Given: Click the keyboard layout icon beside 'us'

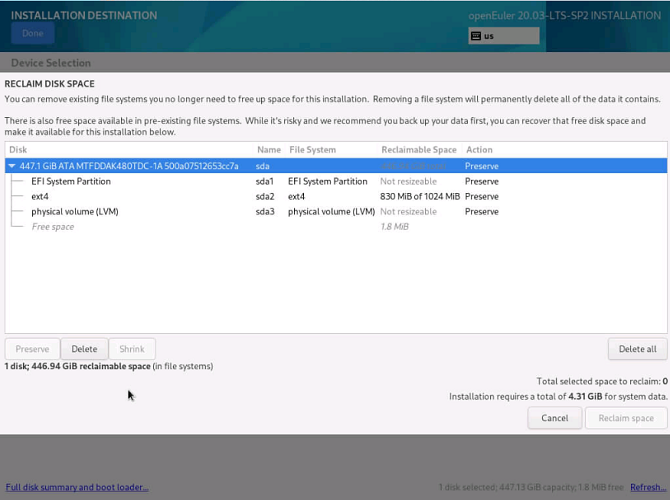Looking at the screenshot, I should tap(476, 36).
